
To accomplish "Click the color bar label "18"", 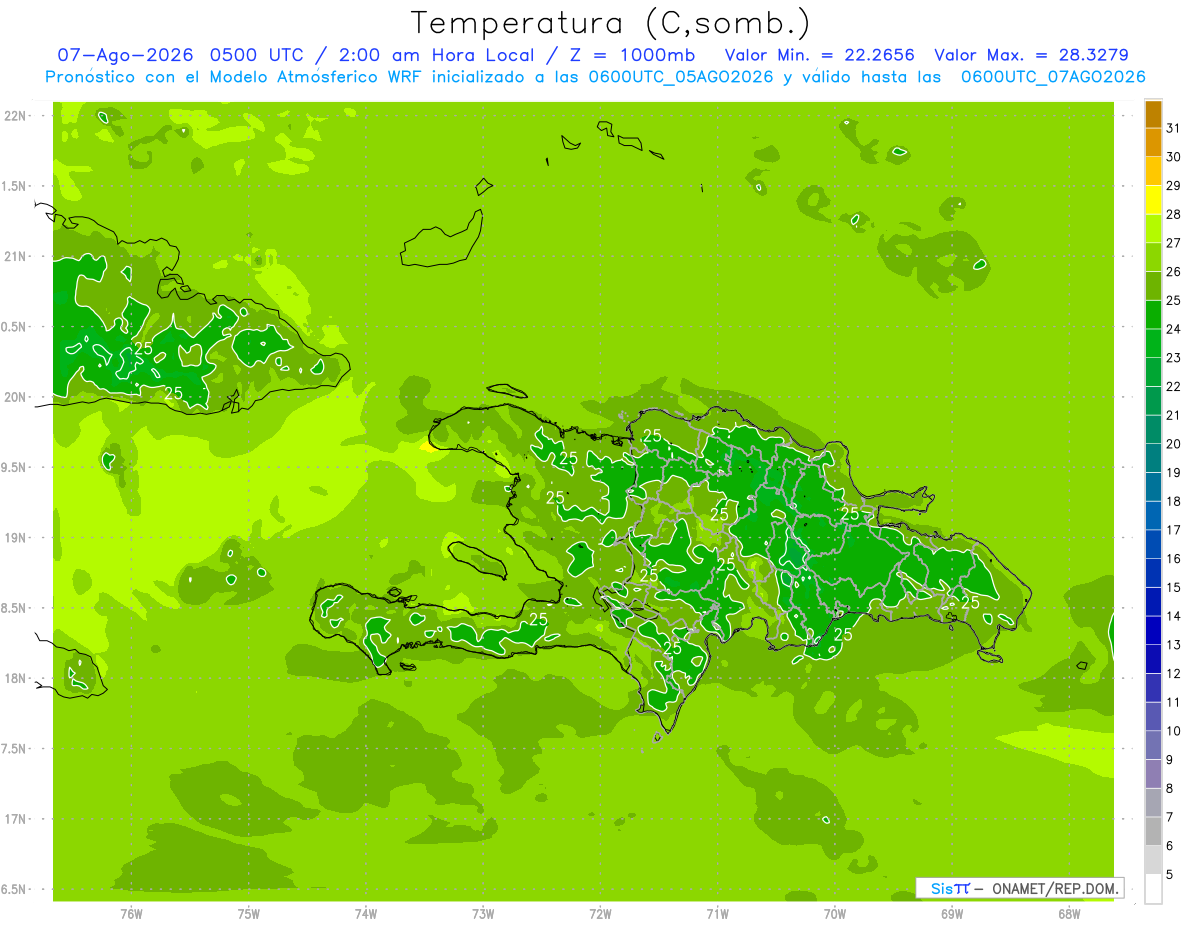I will (1174, 501).
